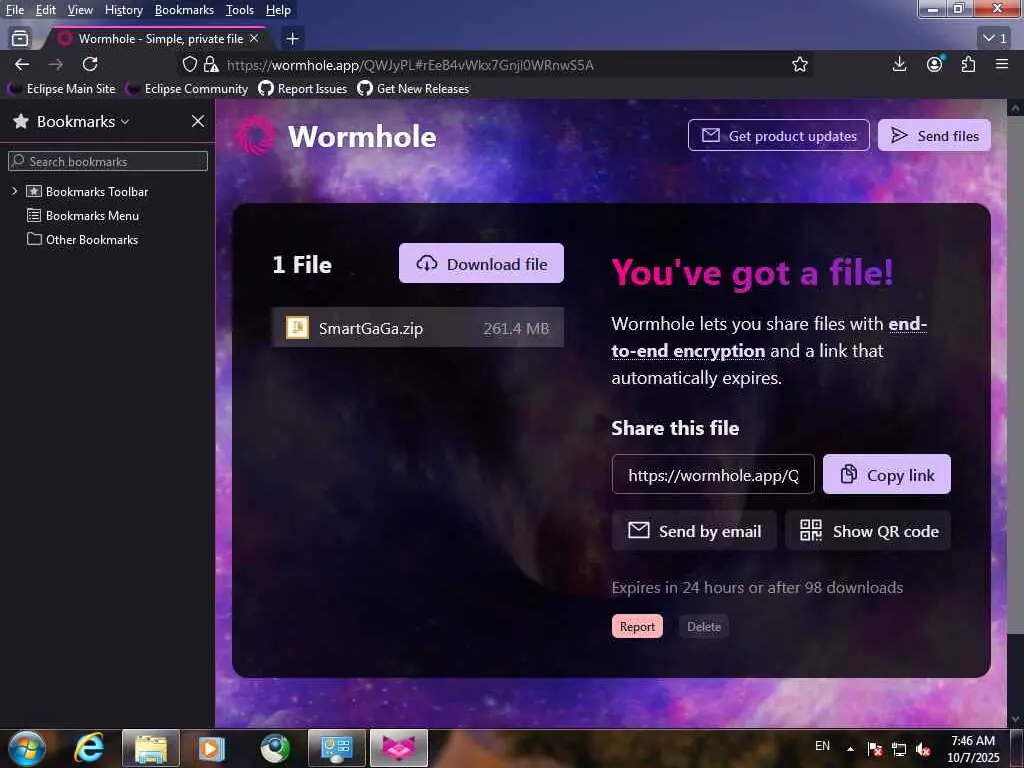Click the Wormhole logo
This screenshot has height=768, width=1024.
click(336, 136)
